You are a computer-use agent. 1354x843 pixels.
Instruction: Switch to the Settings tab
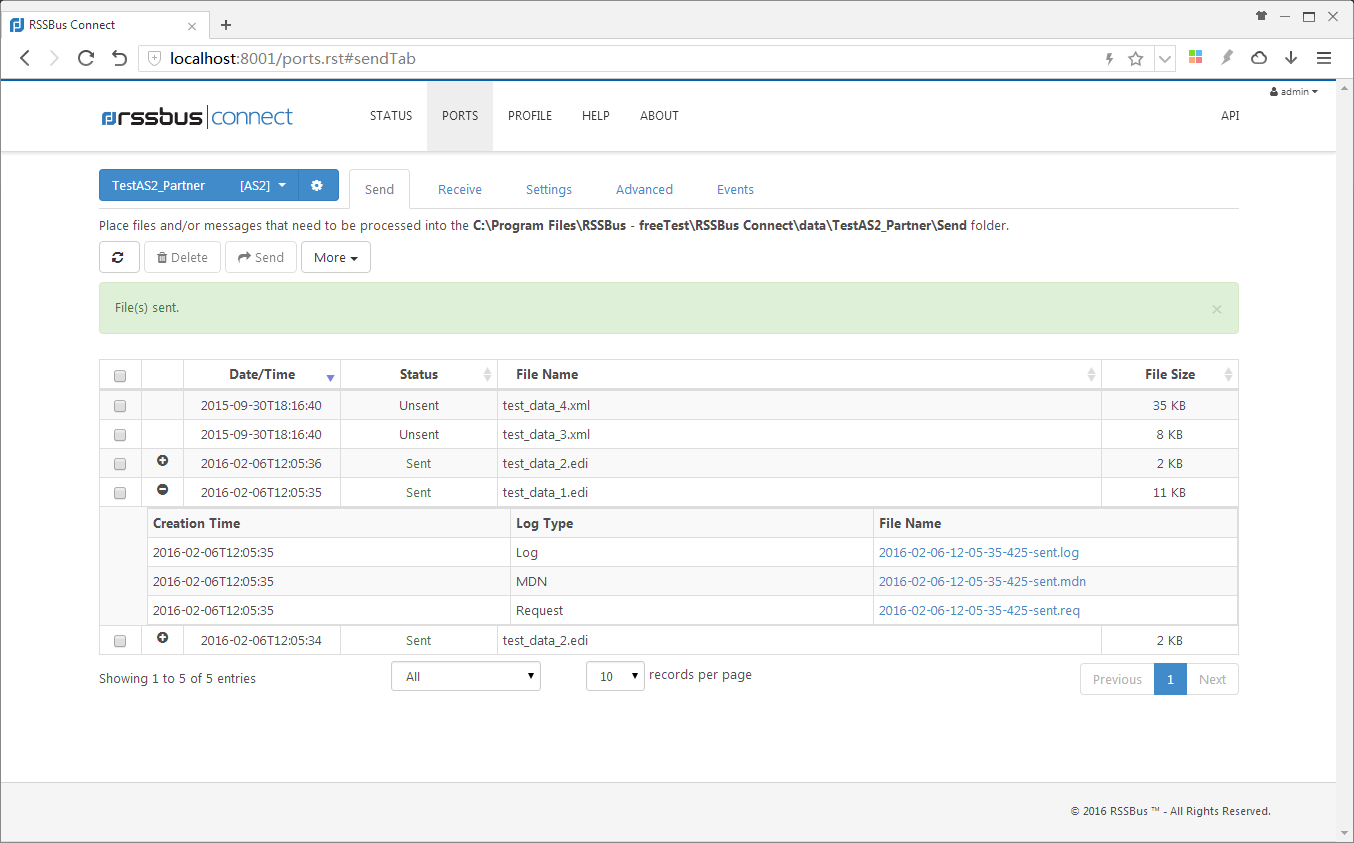pos(549,189)
